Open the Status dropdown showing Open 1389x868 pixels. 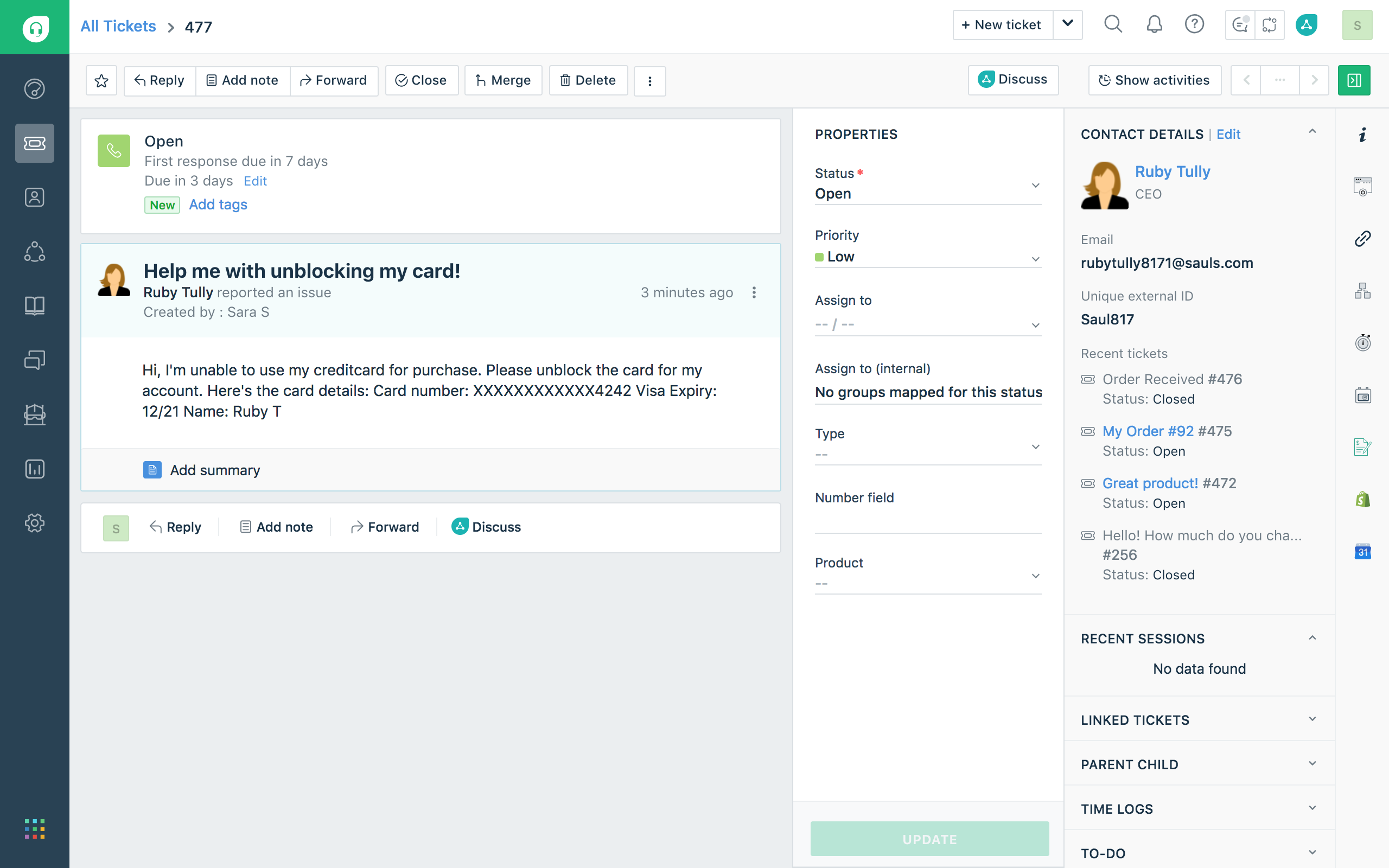tap(927, 194)
